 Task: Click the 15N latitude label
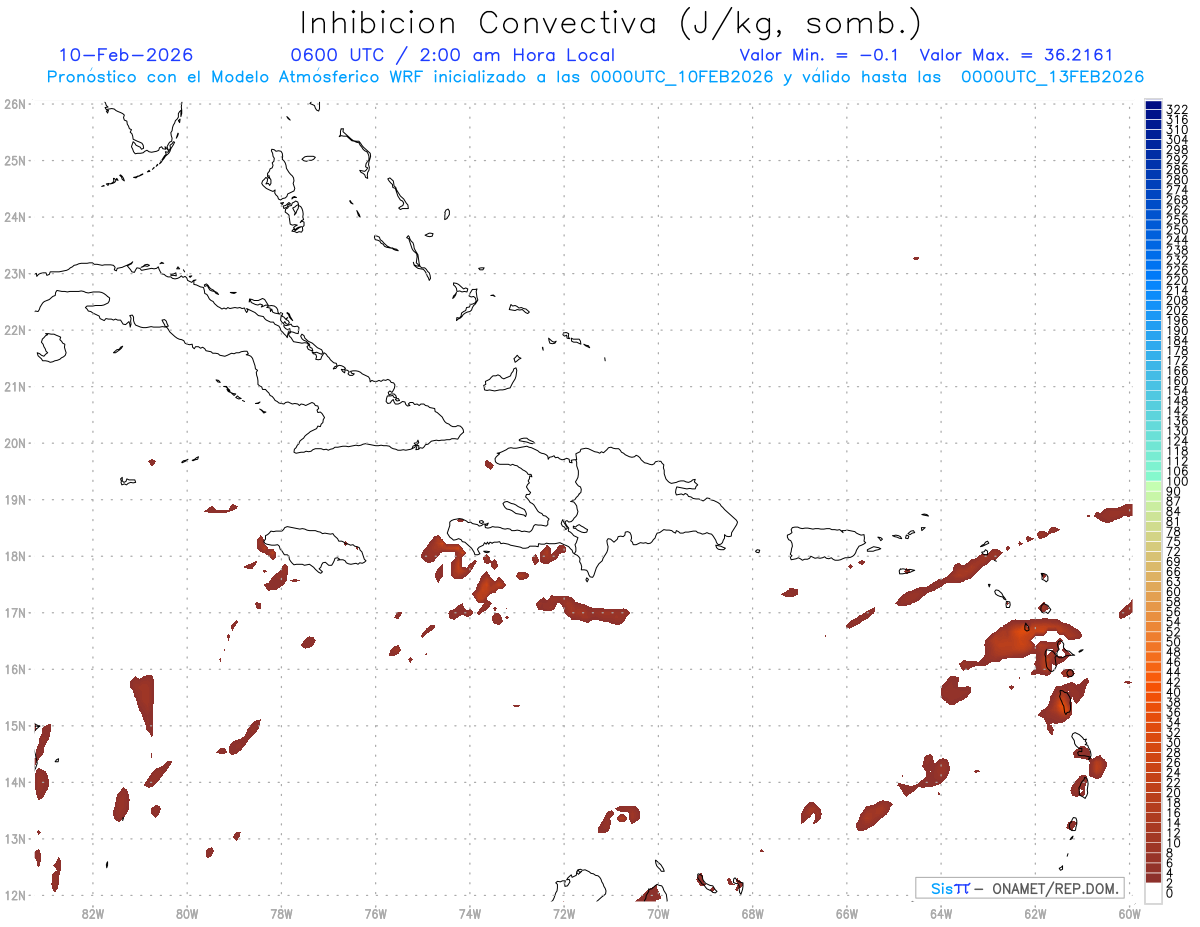point(15,725)
